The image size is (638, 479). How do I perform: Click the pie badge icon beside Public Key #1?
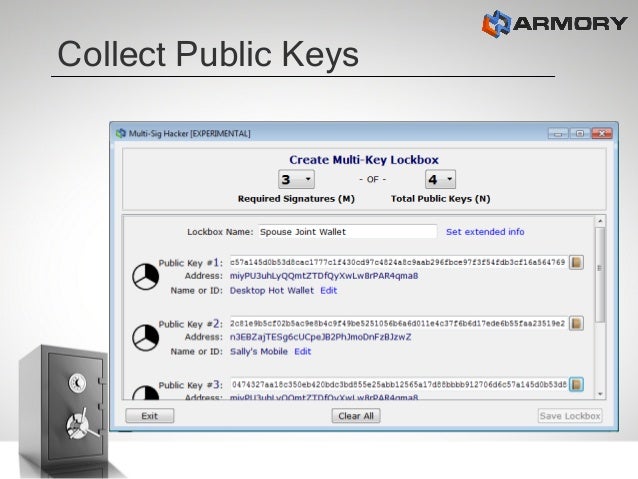146,277
